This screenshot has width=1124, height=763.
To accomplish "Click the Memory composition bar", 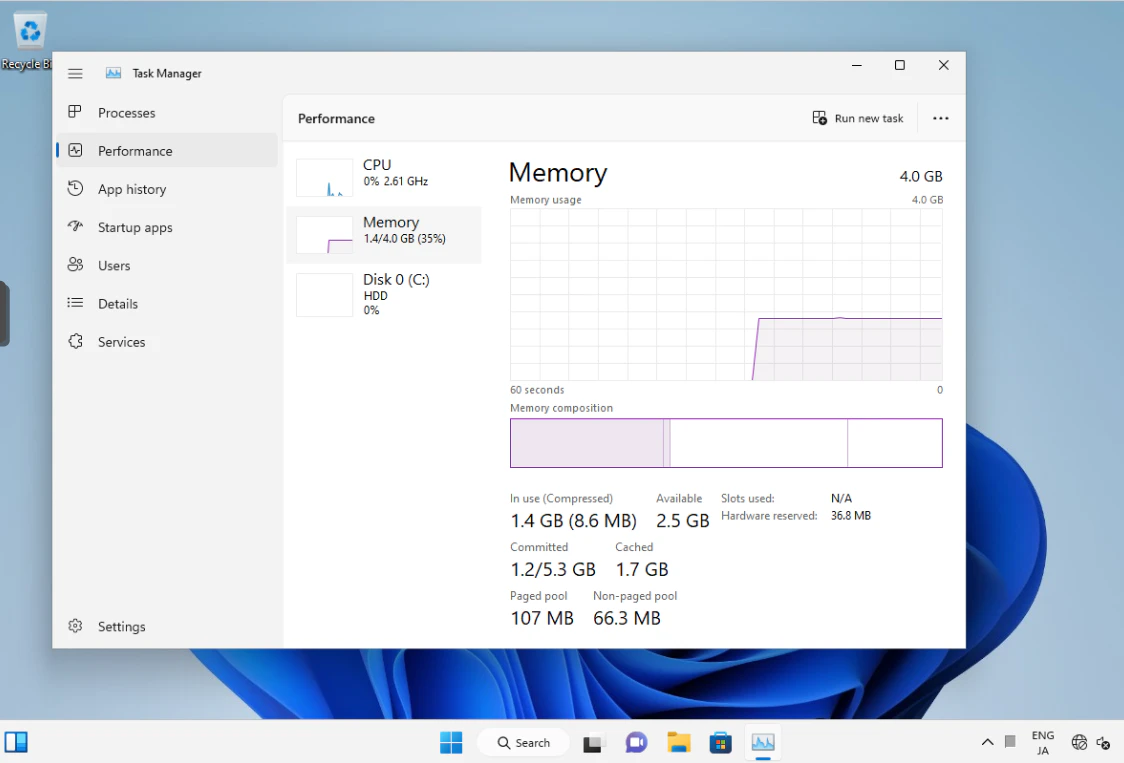I will pyautogui.click(x=726, y=443).
